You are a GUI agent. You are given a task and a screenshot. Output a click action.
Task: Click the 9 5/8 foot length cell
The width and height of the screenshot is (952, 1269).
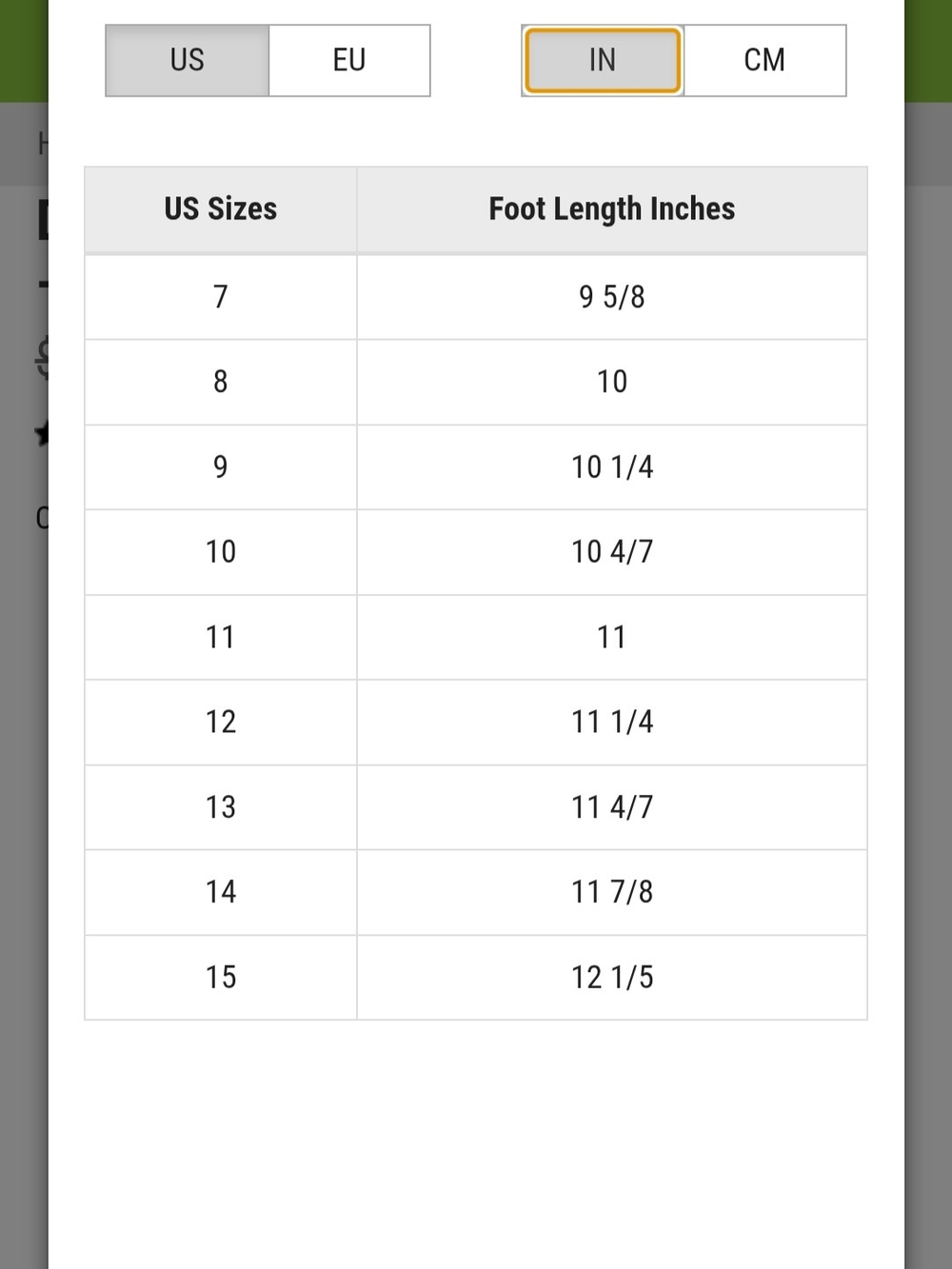pos(612,297)
